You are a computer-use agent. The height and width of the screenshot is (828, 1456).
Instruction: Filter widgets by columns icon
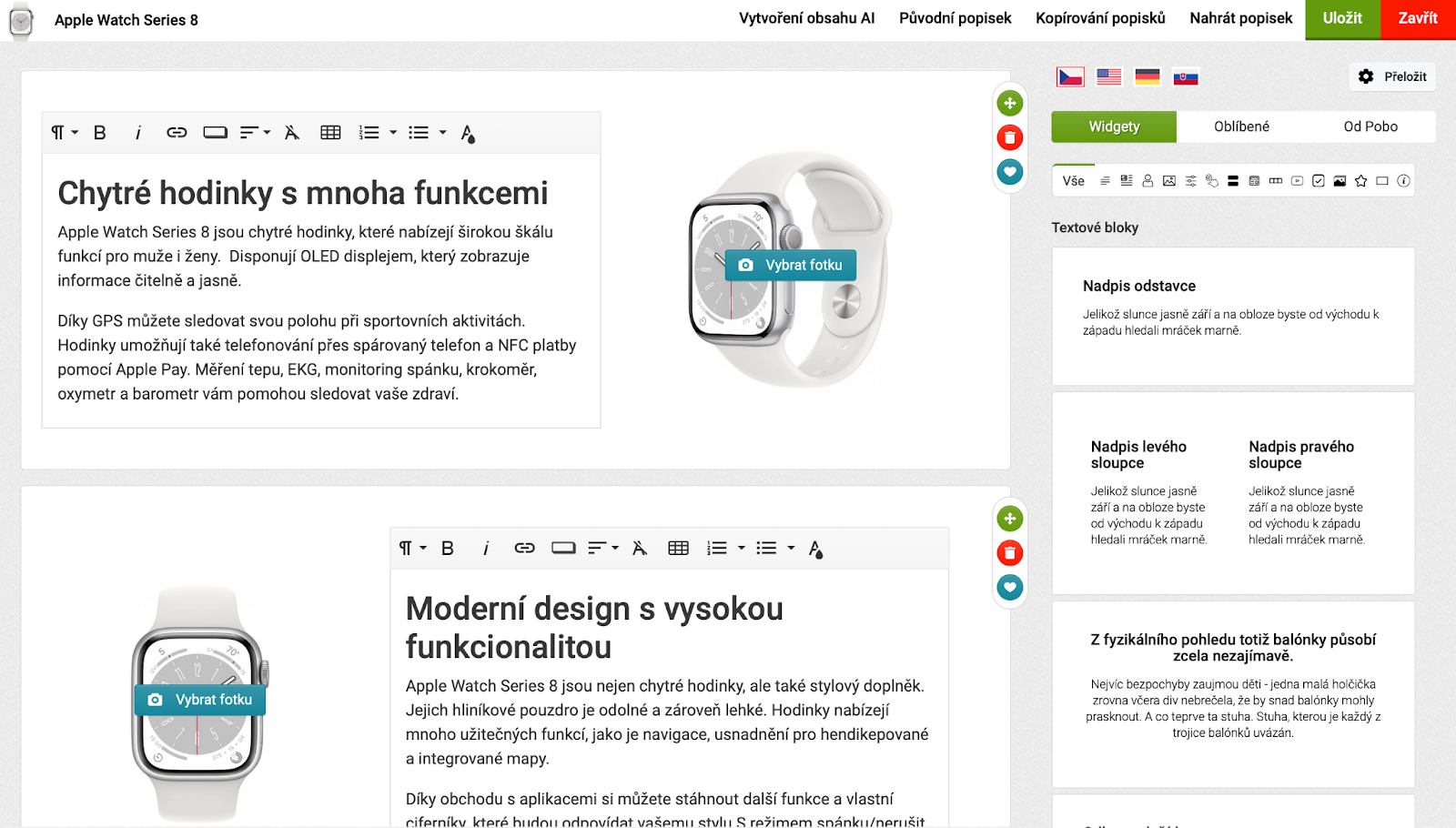[x=1276, y=181]
